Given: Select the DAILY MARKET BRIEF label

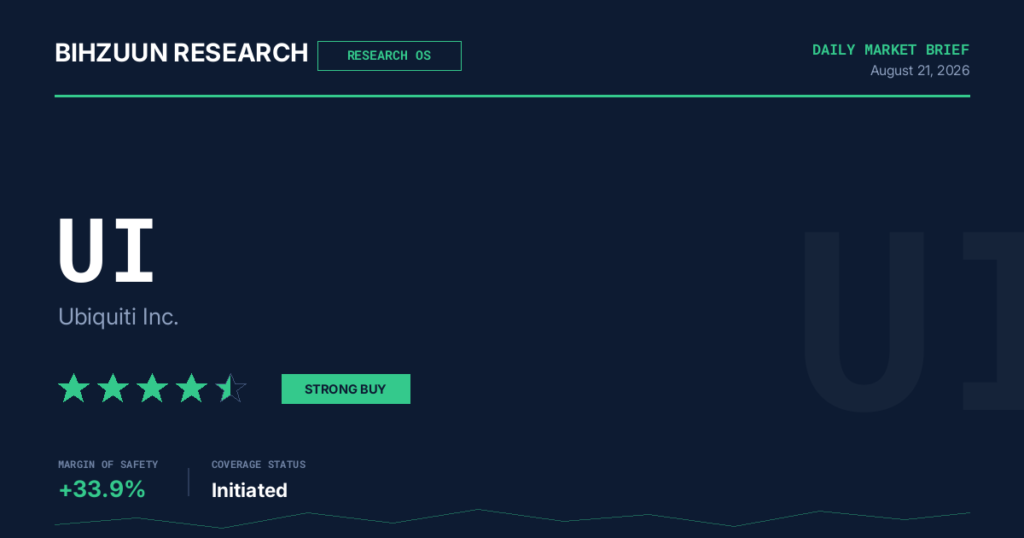Looking at the screenshot, I should click(x=891, y=50).
